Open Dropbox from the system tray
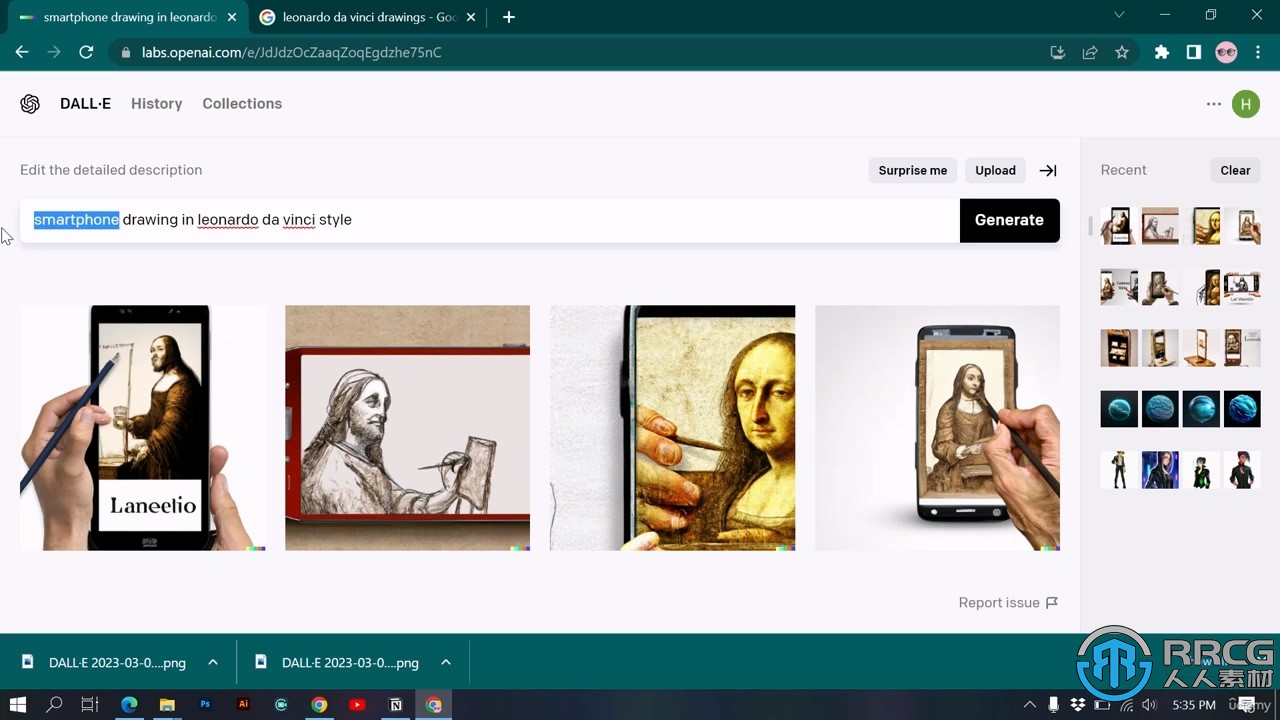The width and height of the screenshot is (1280, 720). point(1078,705)
